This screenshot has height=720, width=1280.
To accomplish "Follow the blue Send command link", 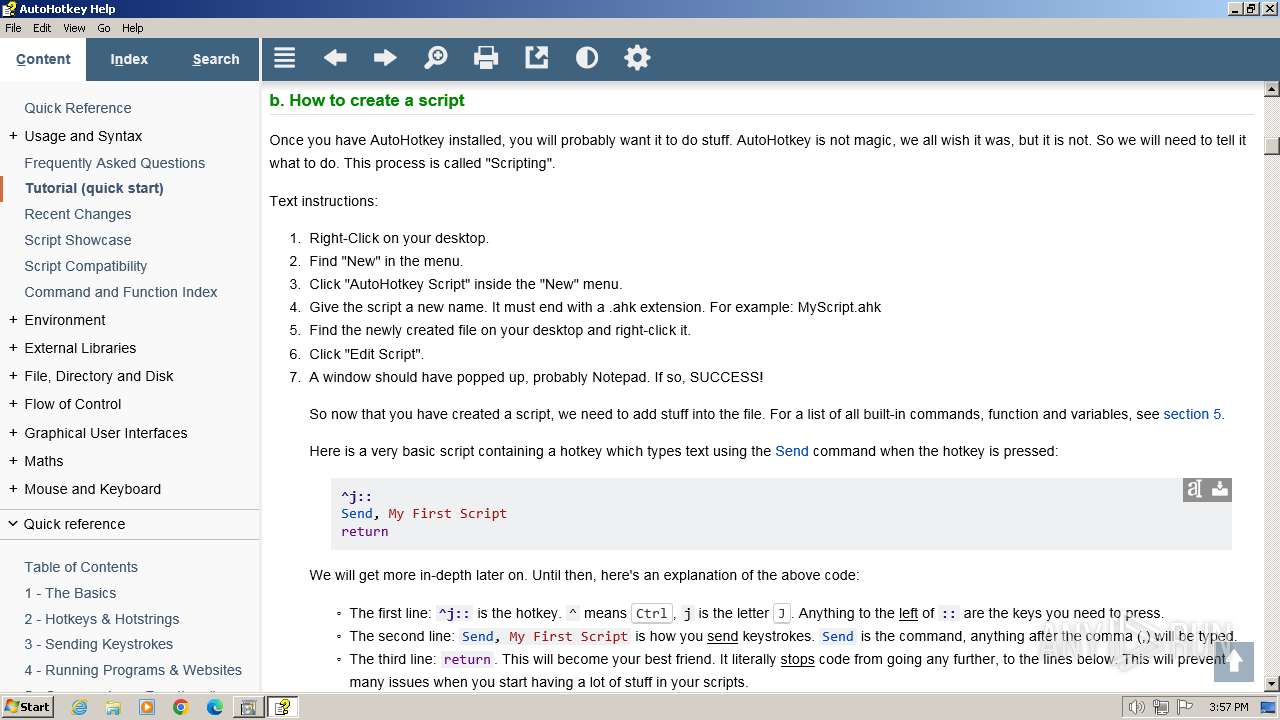I will pos(792,451).
